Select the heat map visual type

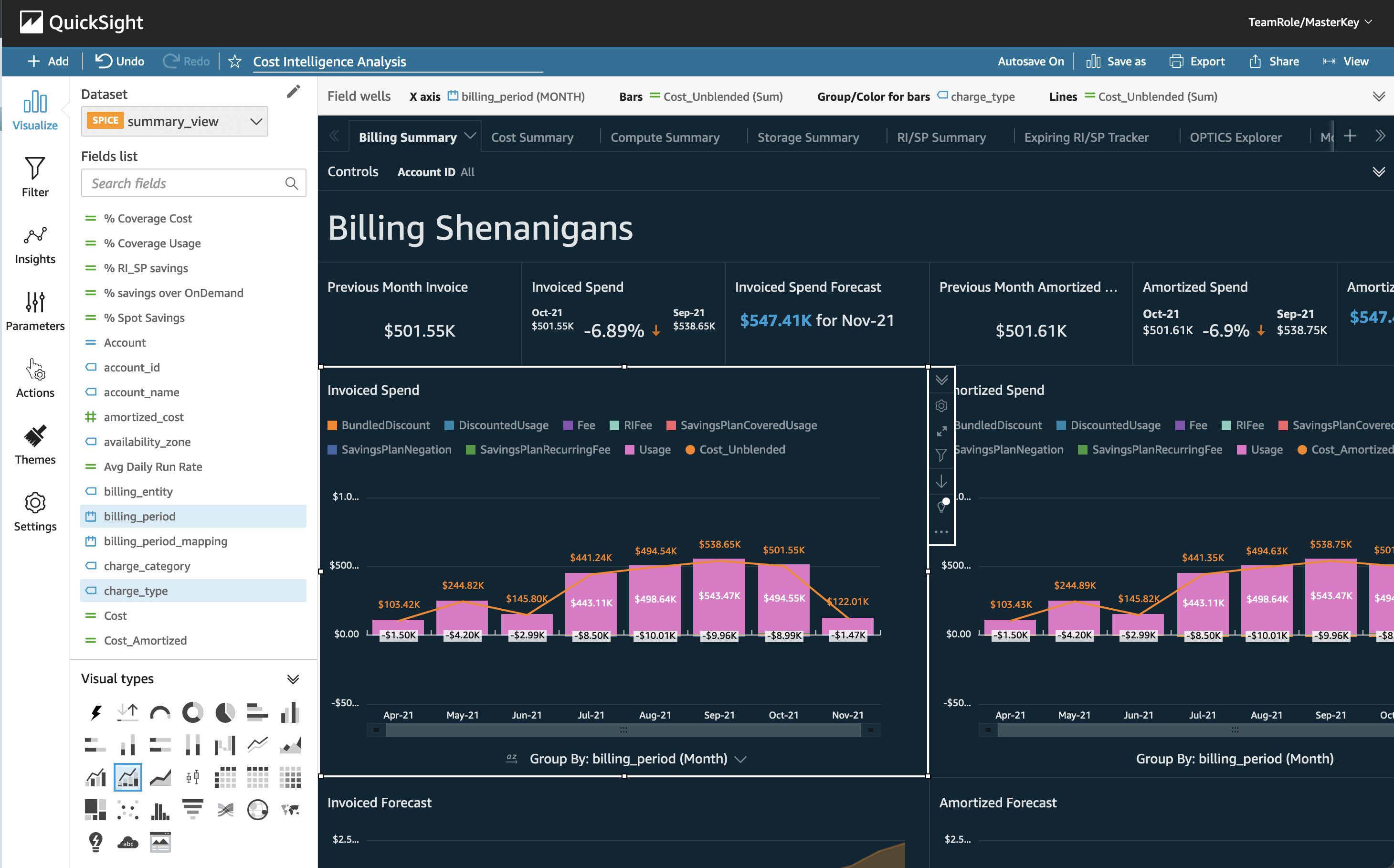[x=290, y=778]
